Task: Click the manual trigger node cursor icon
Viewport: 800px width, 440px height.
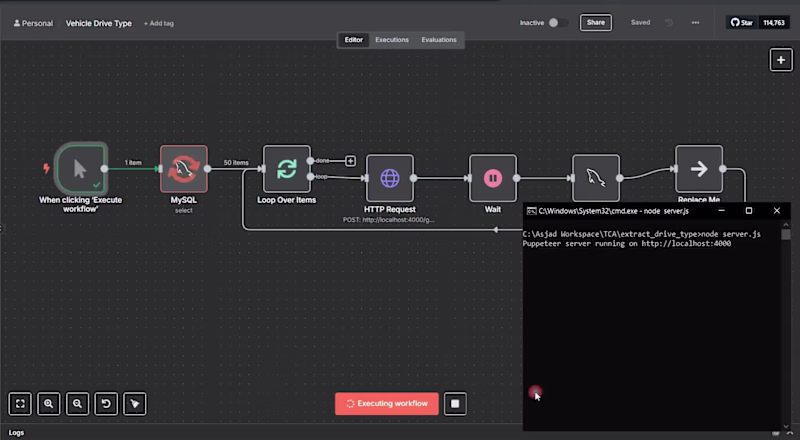Action: [x=81, y=169]
